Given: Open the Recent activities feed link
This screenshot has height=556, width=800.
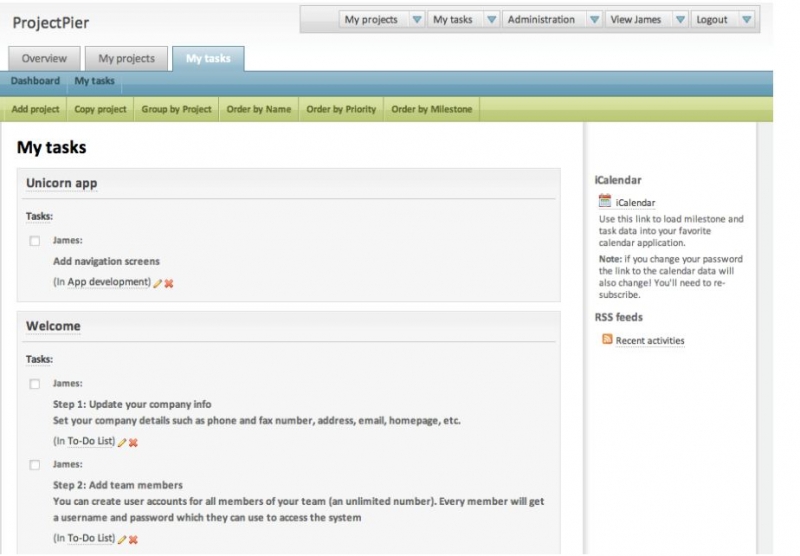Looking at the screenshot, I should pos(650,340).
